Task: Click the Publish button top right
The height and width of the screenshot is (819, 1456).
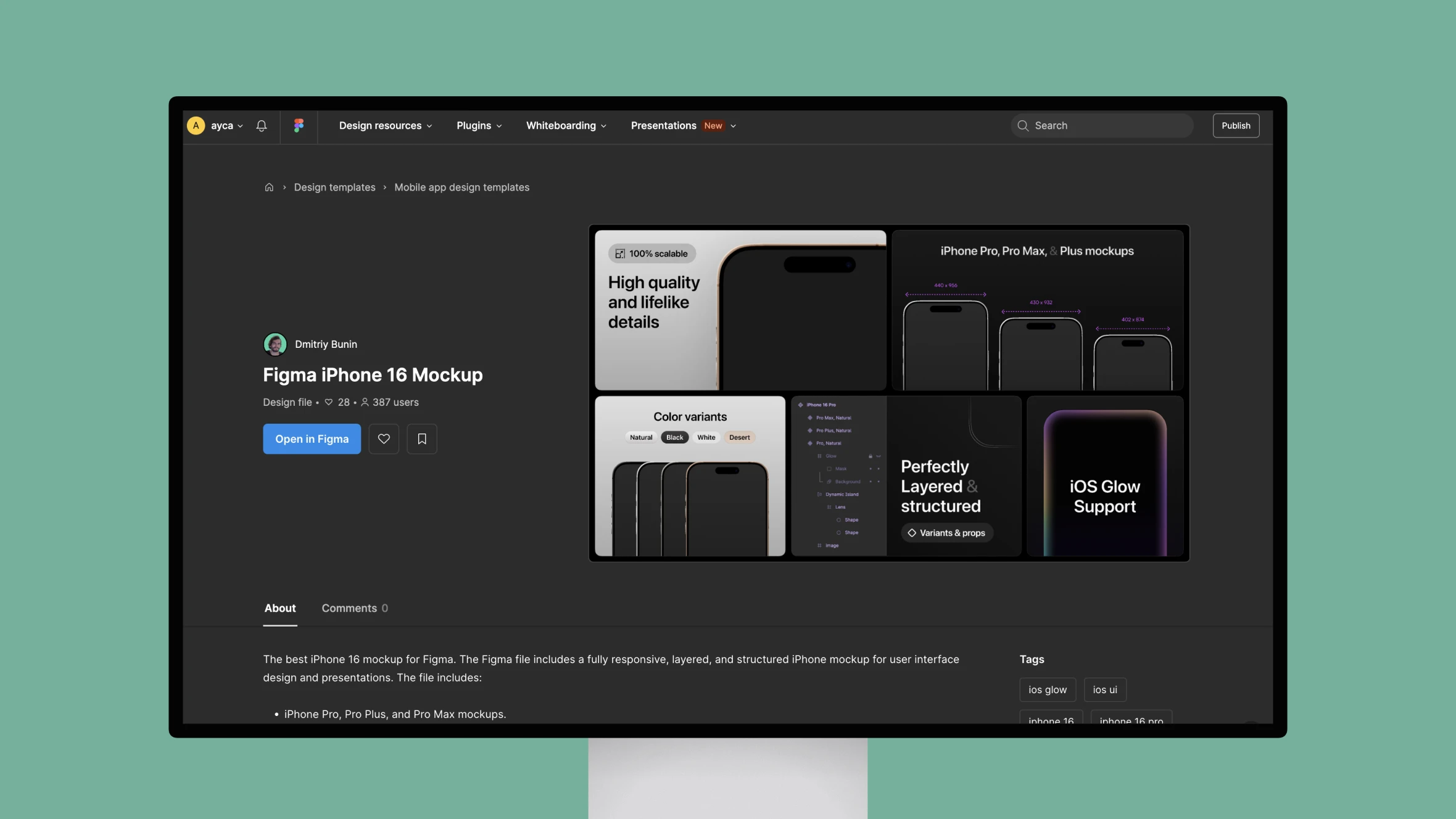Action: click(1236, 124)
